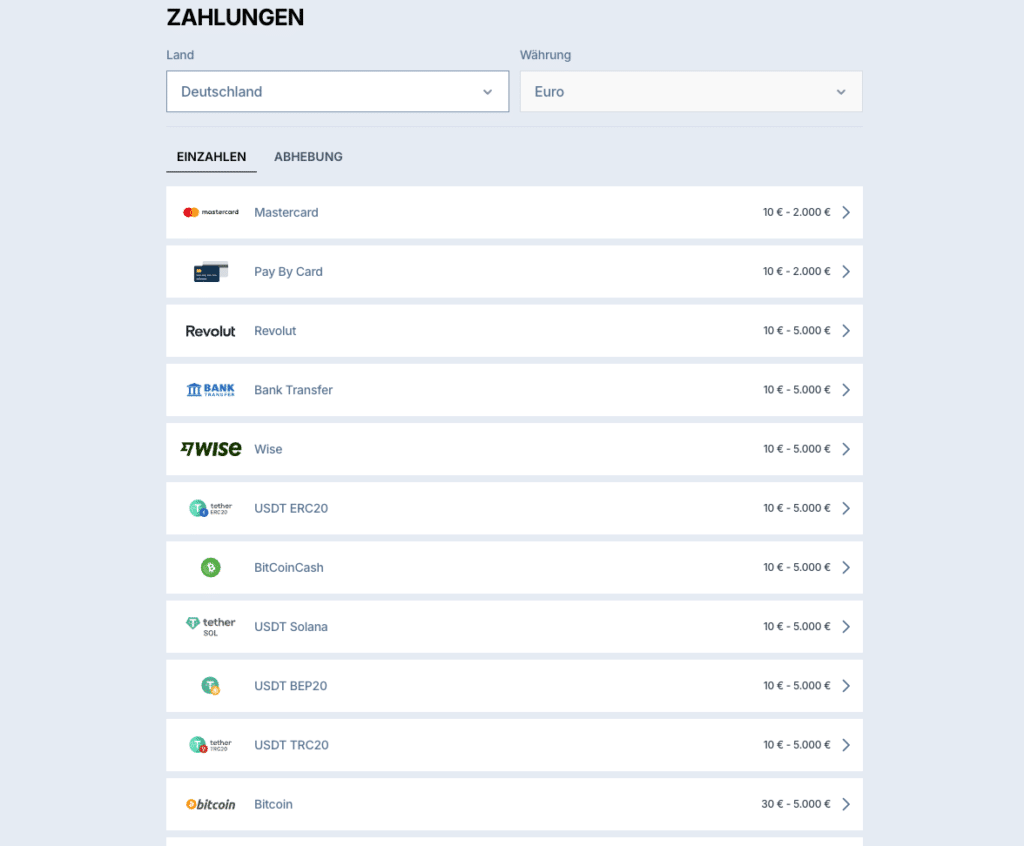
Task: Click the Tether ERC20 logo icon
Action: [x=211, y=508]
